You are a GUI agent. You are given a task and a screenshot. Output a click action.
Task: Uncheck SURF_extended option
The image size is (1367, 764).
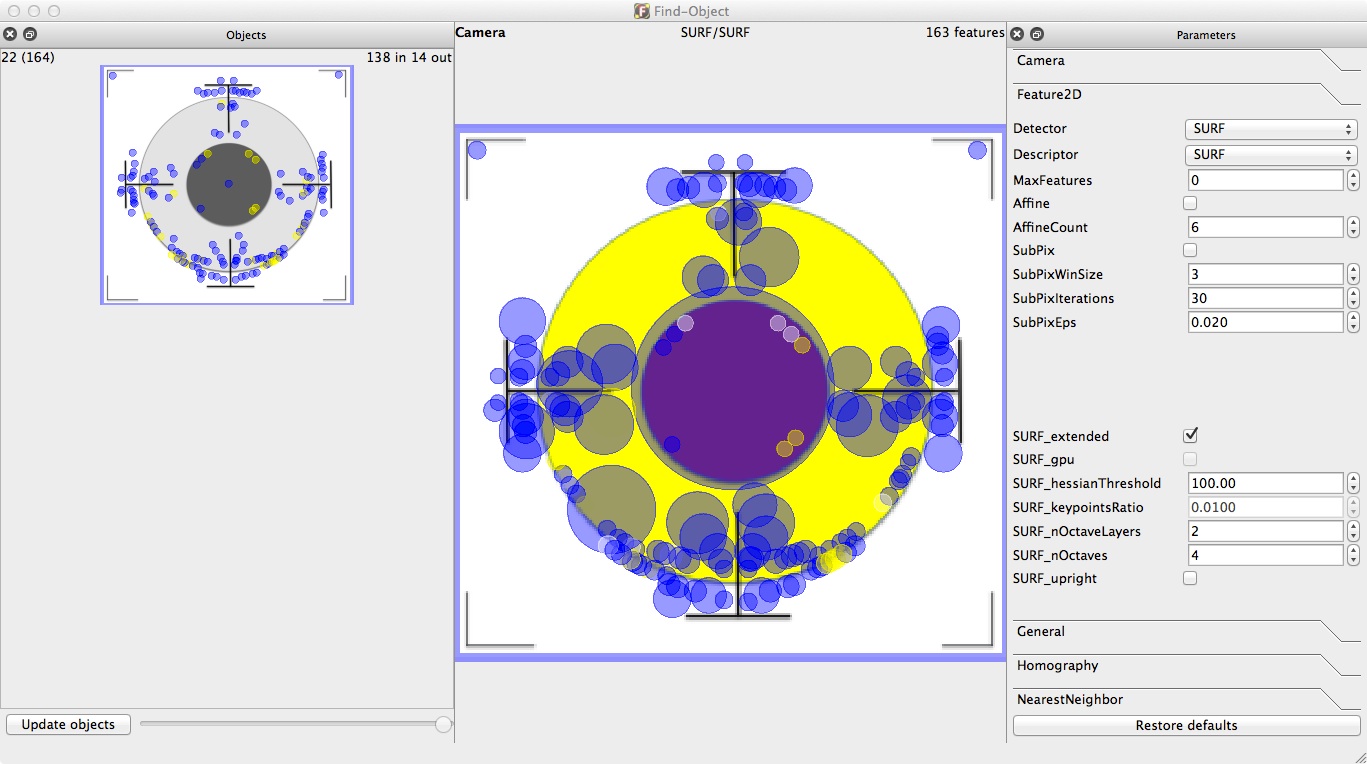1190,436
